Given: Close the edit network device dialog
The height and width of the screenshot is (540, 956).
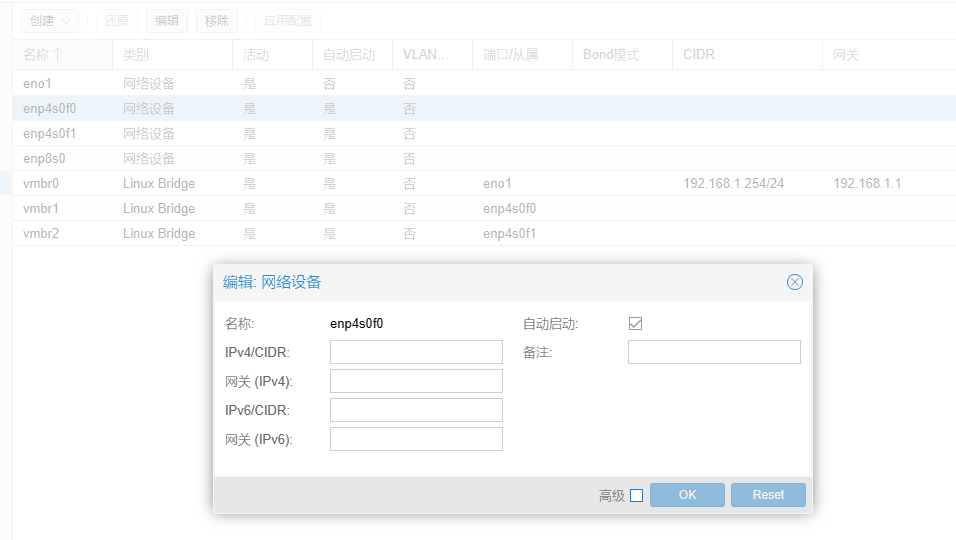Looking at the screenshot, I should tap(794, 282).
